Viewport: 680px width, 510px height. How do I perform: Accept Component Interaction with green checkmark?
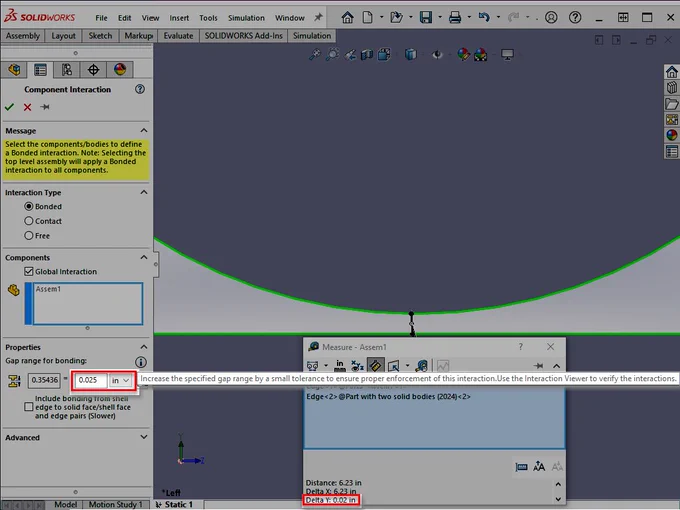tap(9, 107)
